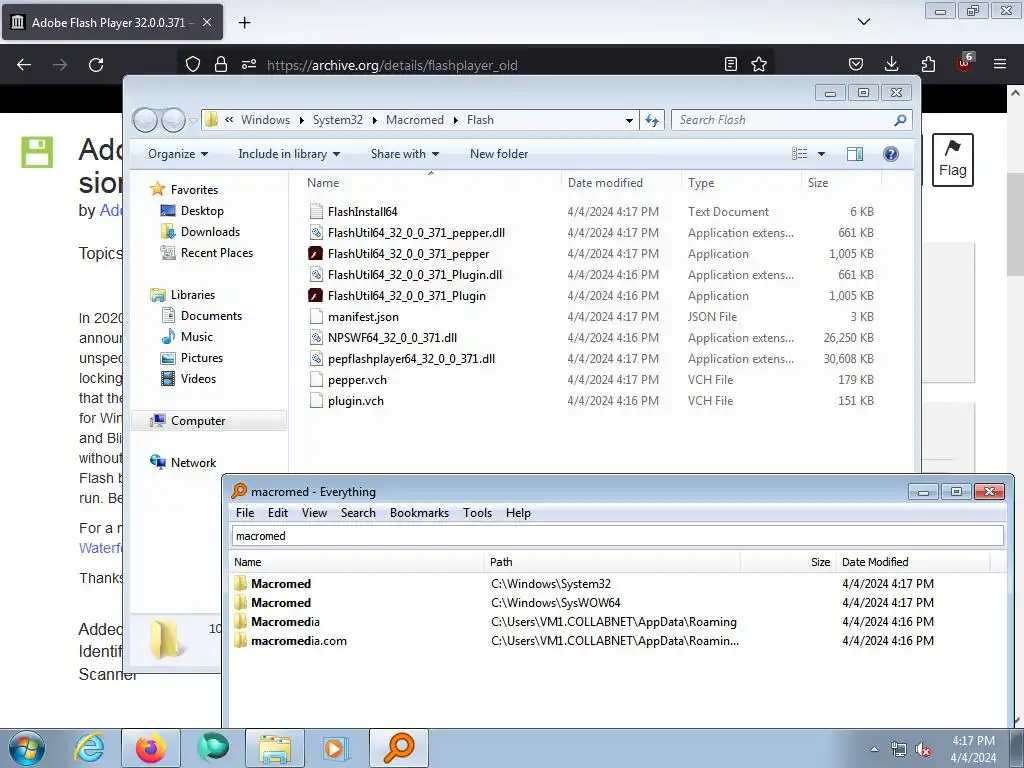Open a new Firefox tab
Image resolution: width=1024 pixels, height=768 pixels.
[x=244, y=23]
